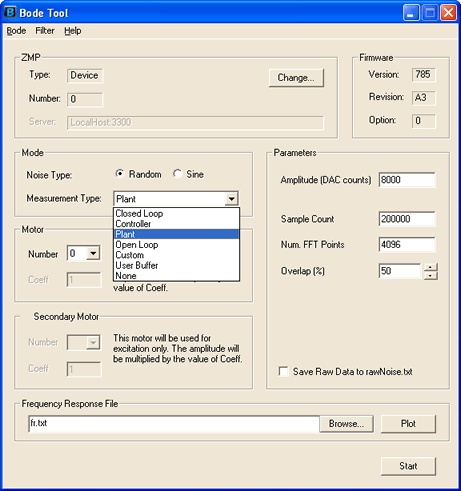Select the Sine noise type radio button

[x=177, y=174]
